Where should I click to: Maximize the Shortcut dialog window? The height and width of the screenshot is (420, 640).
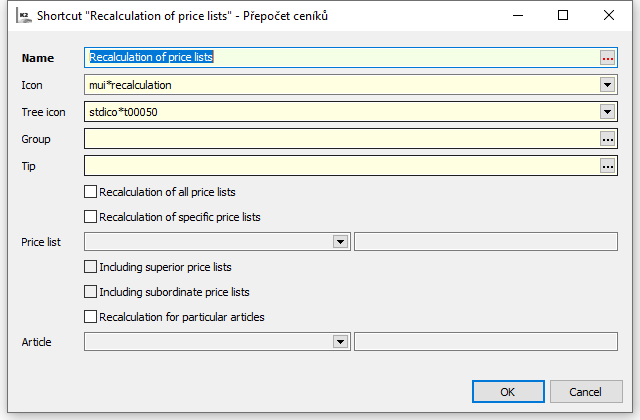[563, 16]
